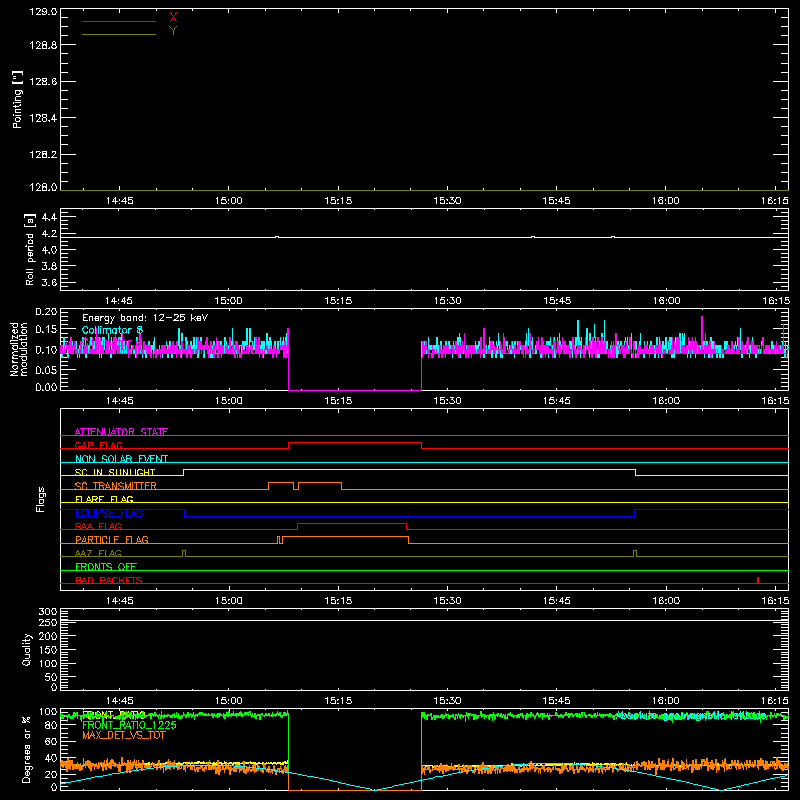Click the GAP_FLAG label
The height and width of the screenshot is (800, 800).
(x=98, y=445)
